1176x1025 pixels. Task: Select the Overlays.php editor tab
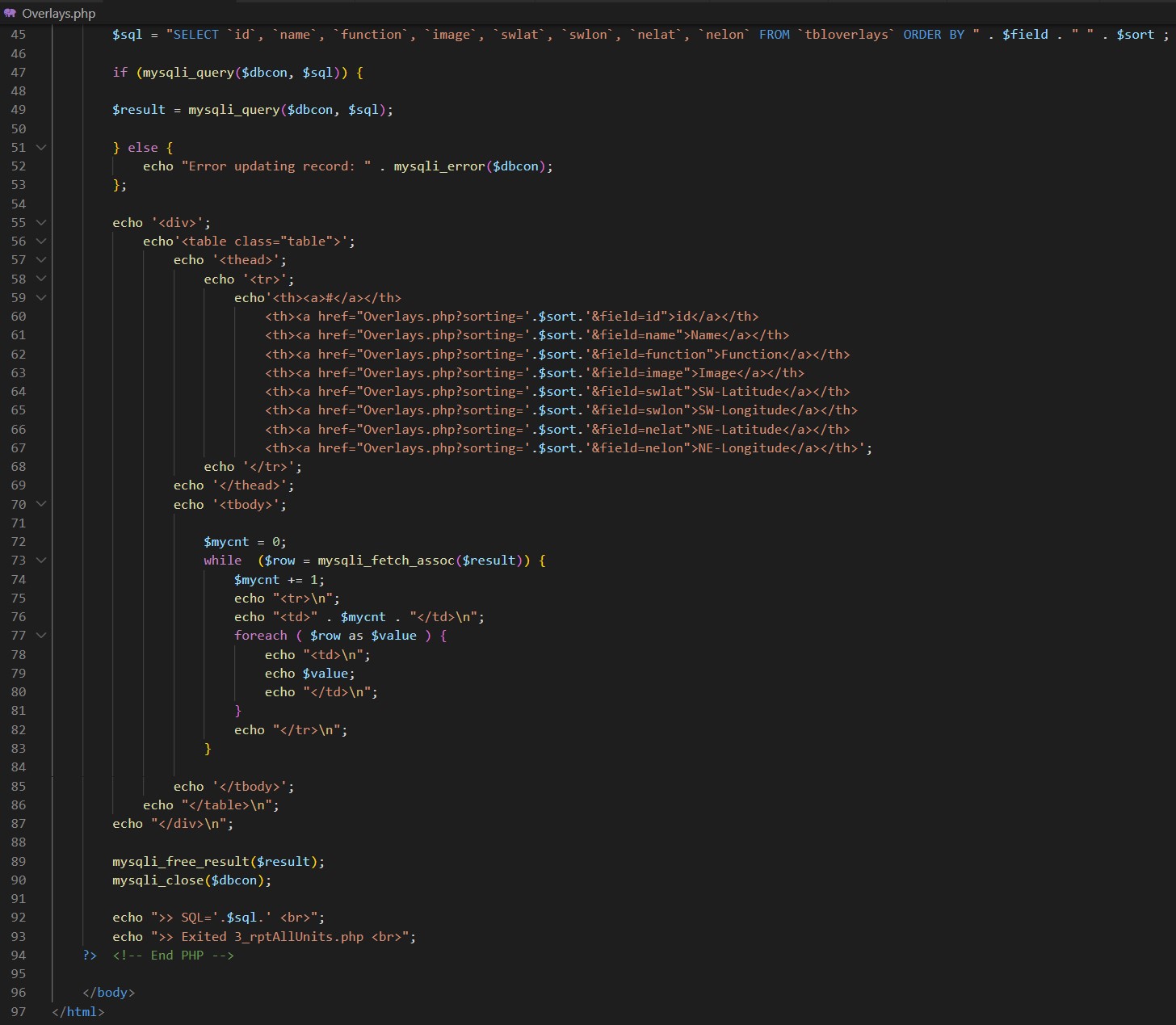pyautogui.click(x=58, y=13)
